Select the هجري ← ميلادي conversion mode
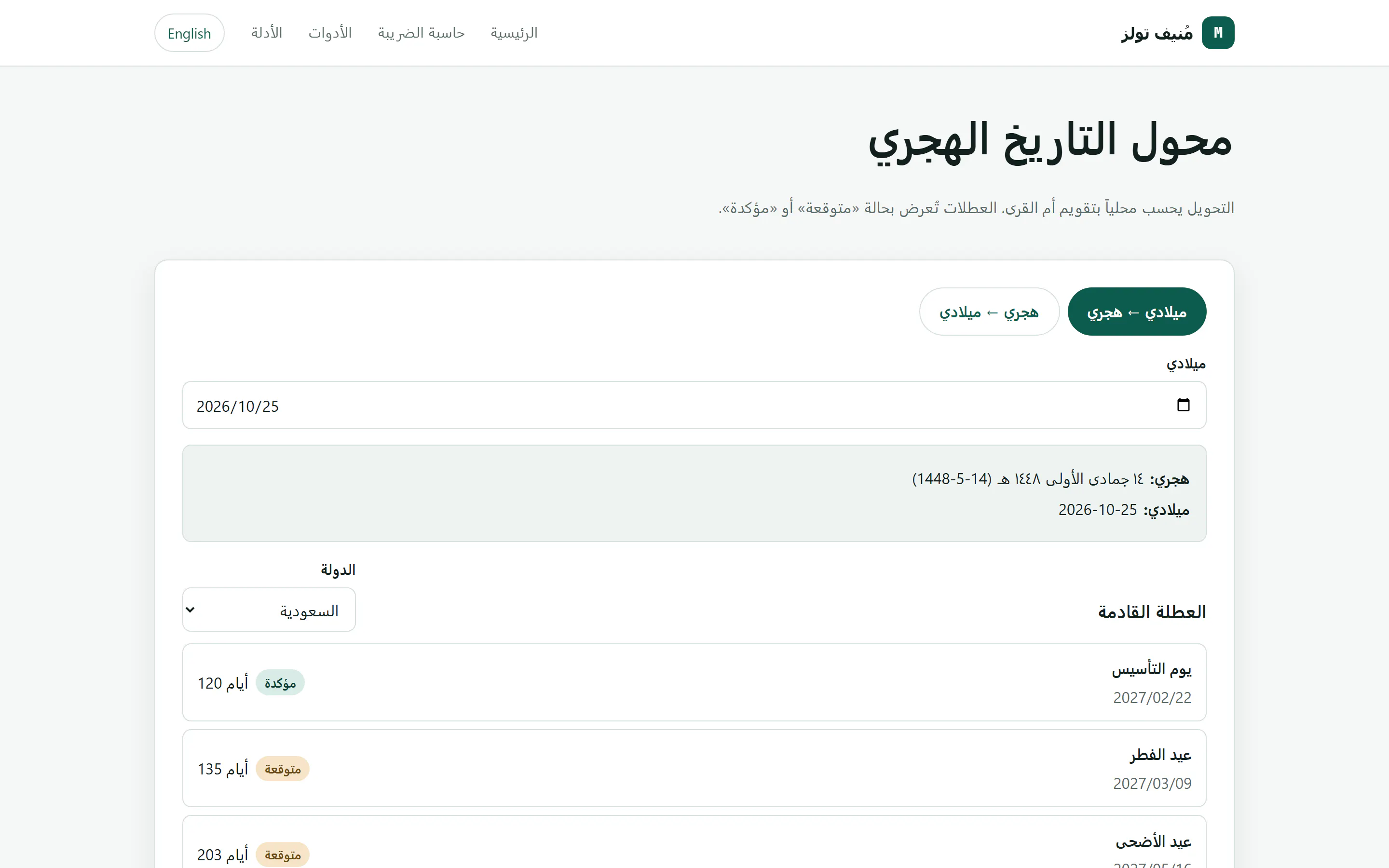Viewport: 1389px width, 868px height. click(x=989, y=312)
